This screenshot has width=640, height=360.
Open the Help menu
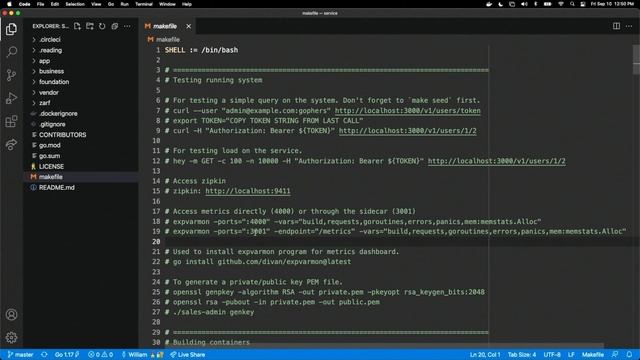coord(187,4)
